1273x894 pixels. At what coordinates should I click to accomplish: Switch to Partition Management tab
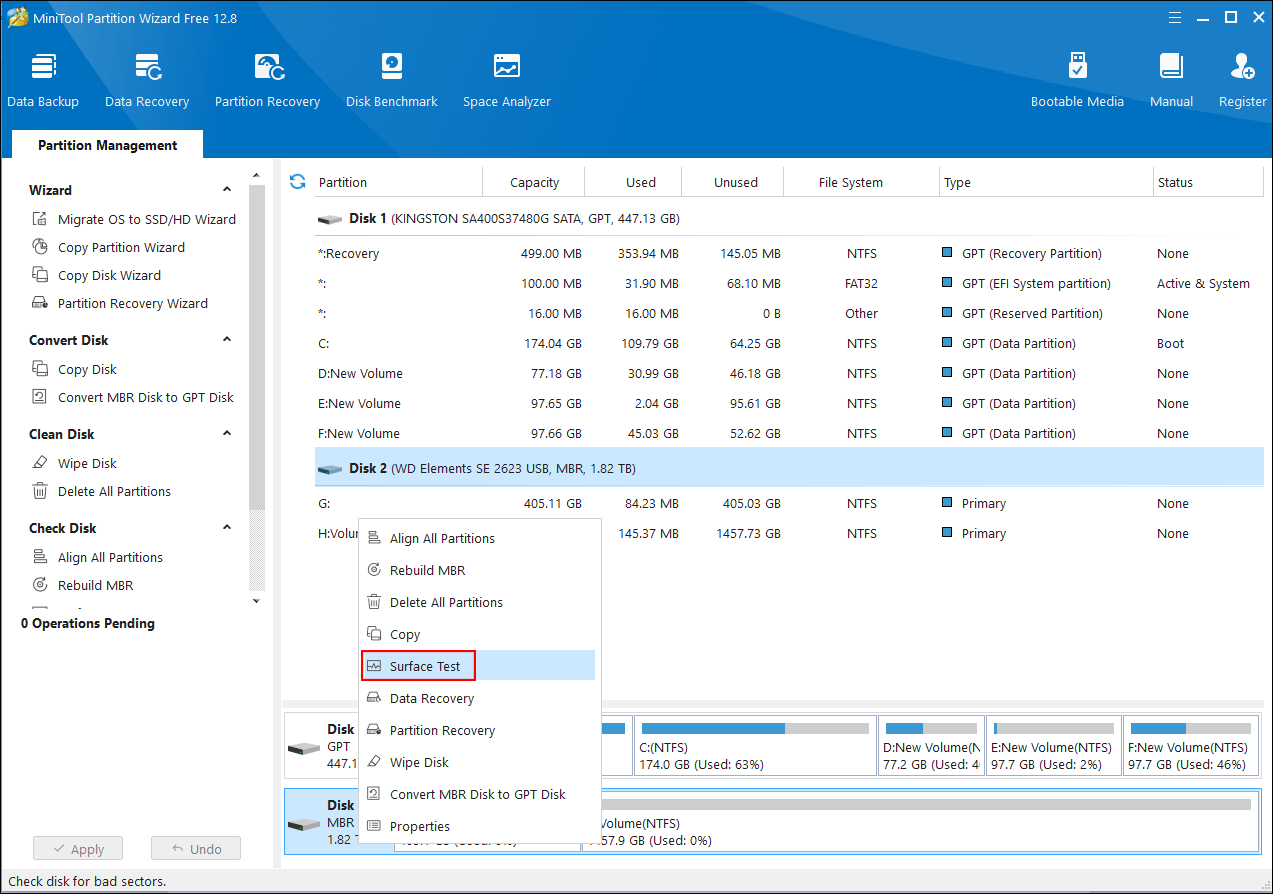tap(107, 145)
